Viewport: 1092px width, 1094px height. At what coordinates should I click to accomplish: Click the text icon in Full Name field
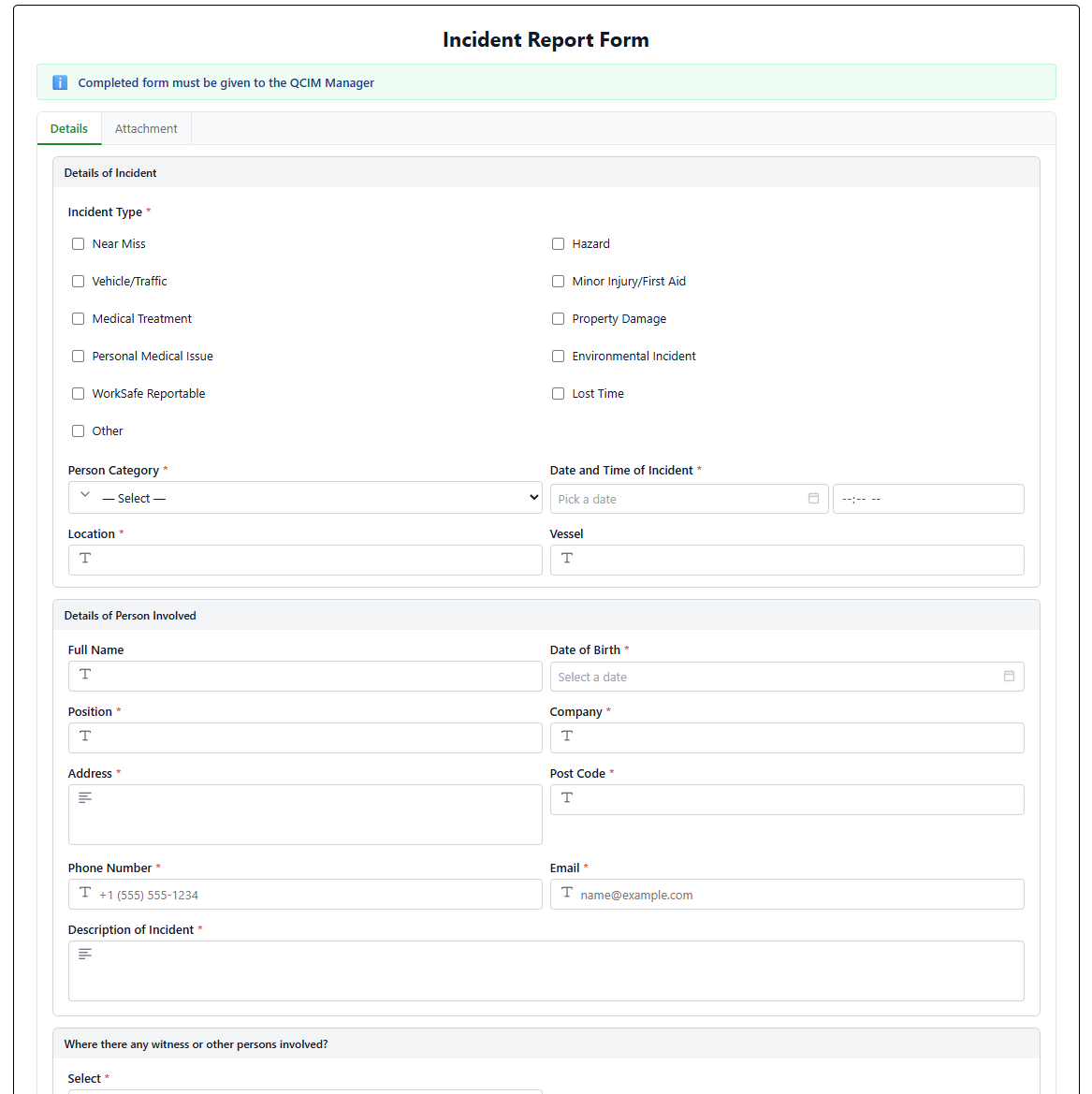click(x=85, y=674)
